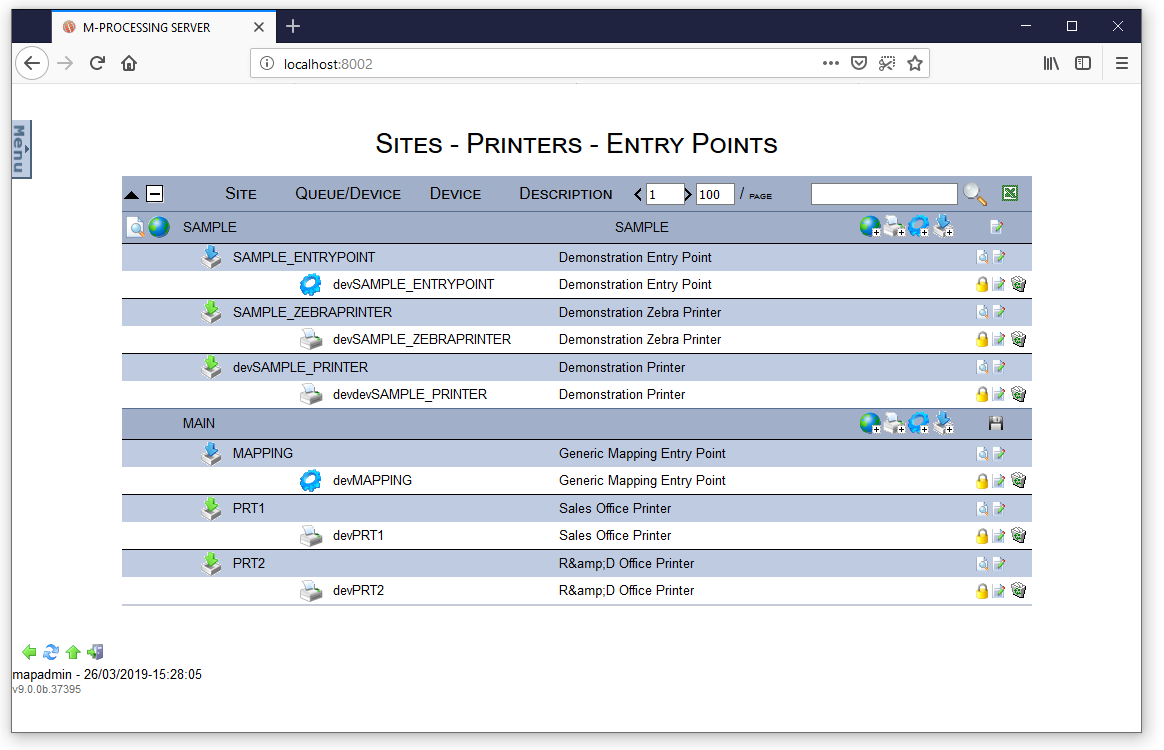
Task: Click the save floppy disk icon for MAIN
Action: click(x=996, y=423)
